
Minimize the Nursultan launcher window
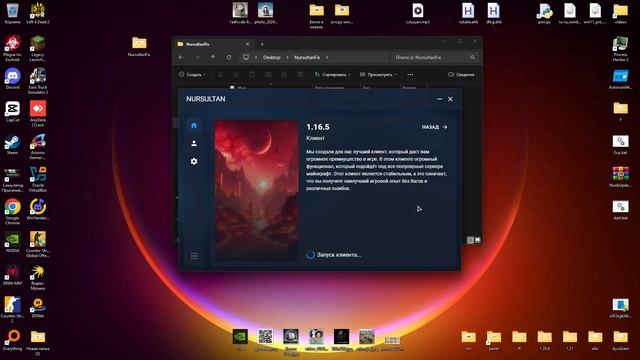click(x=439, y=99)
